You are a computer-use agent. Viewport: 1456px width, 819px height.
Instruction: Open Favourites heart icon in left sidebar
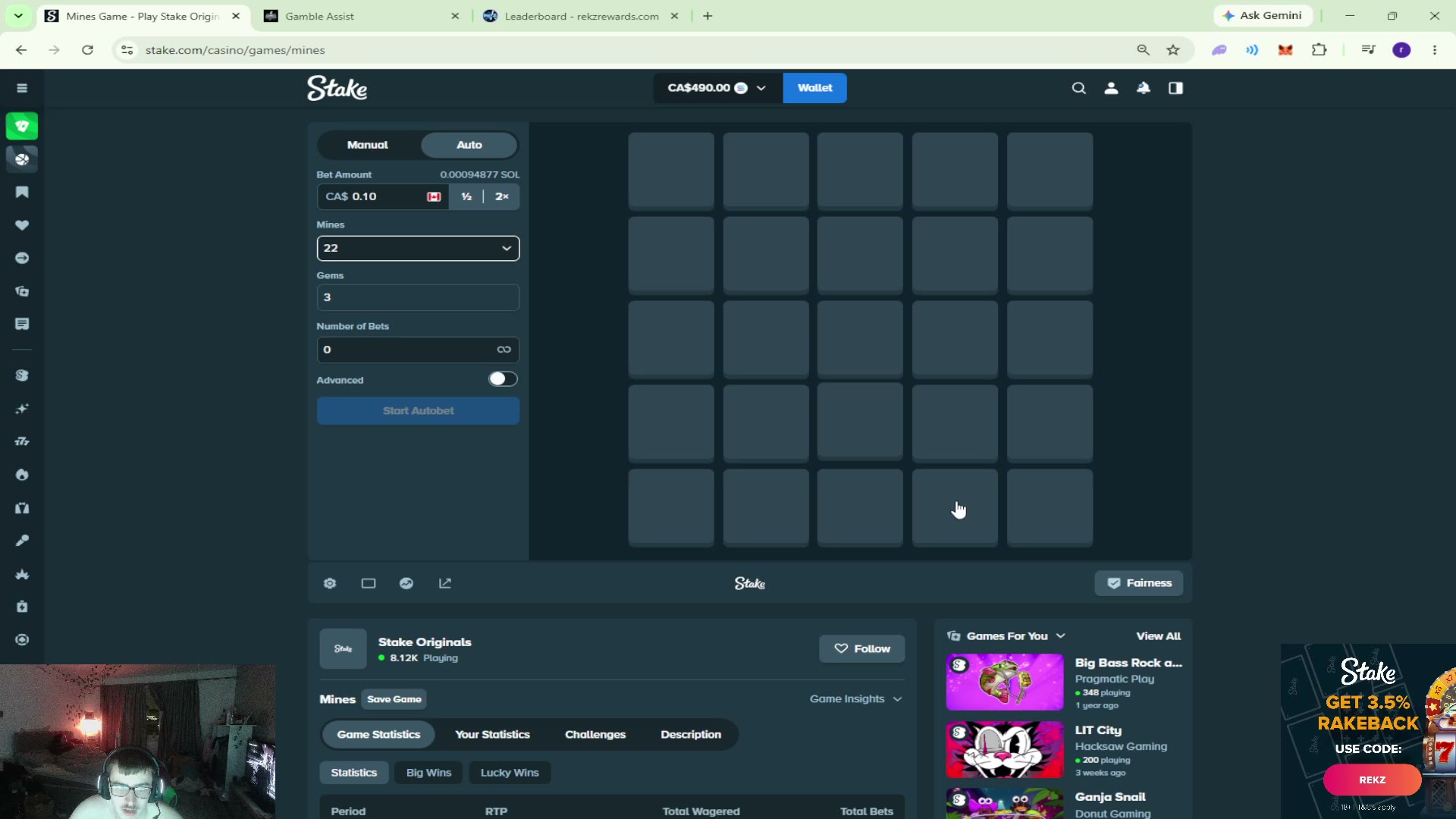pyautogui.click(x=22, y=225)
